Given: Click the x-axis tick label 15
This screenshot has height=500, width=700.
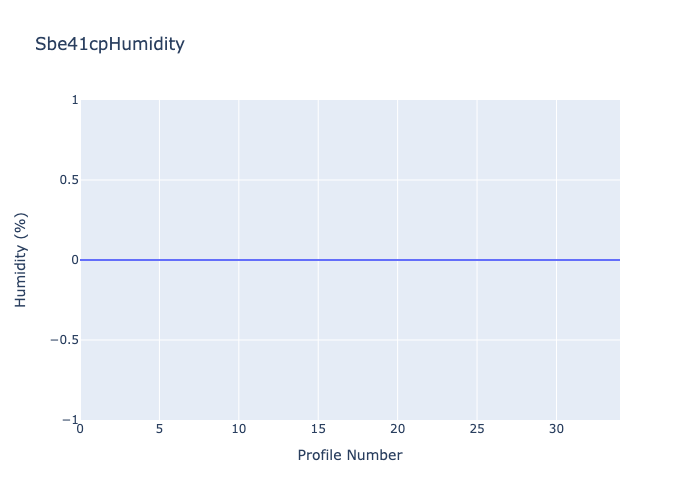Looking at the screenshot, I should [318, 429].
